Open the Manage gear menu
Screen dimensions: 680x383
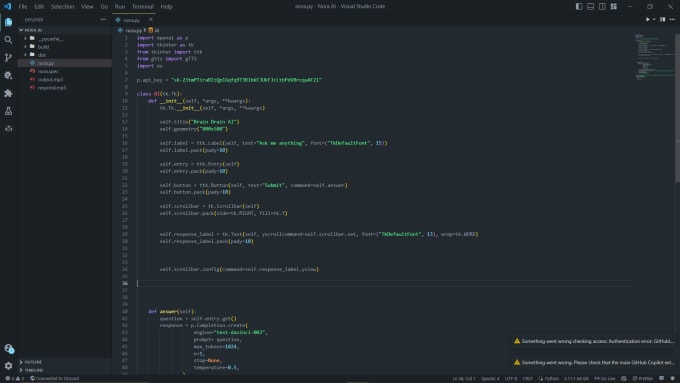pyautogui.click(x=8, y=366)
